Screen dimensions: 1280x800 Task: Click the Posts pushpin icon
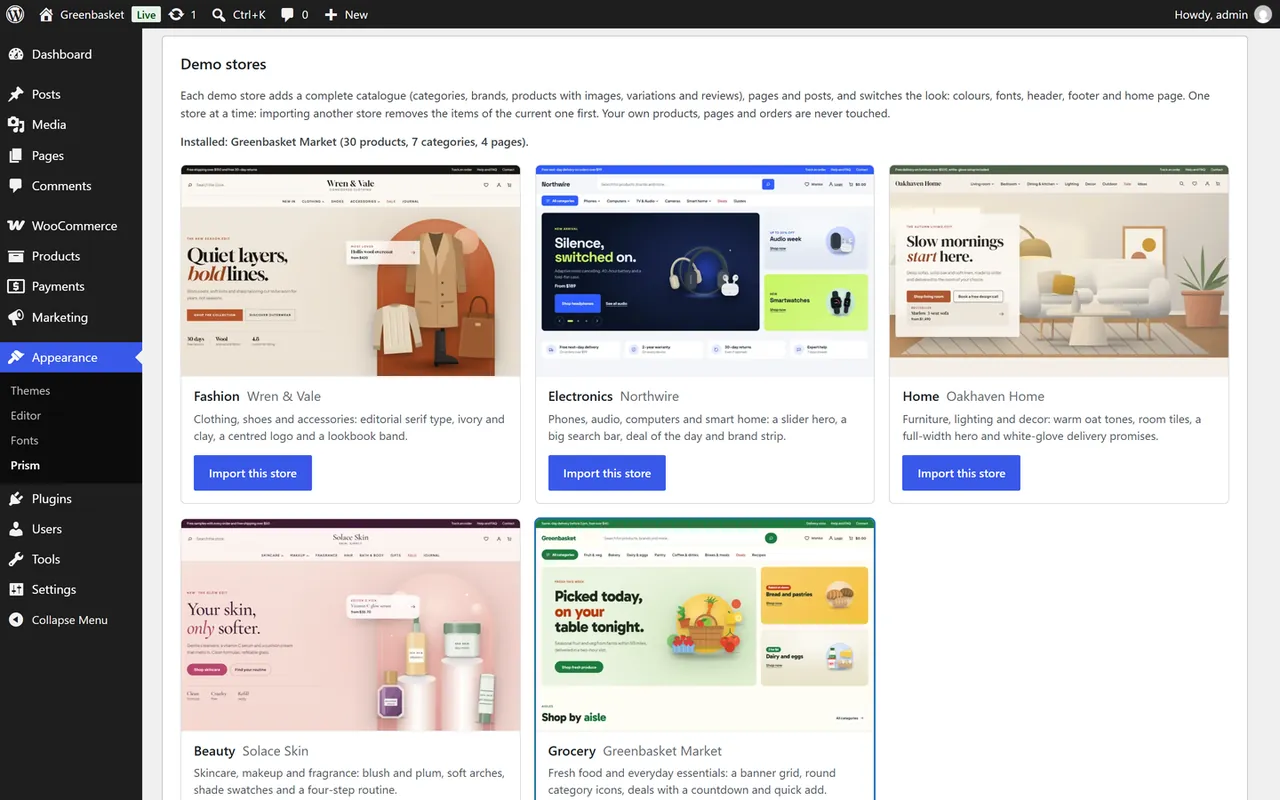pyautogui.click(x=16, y=94)
